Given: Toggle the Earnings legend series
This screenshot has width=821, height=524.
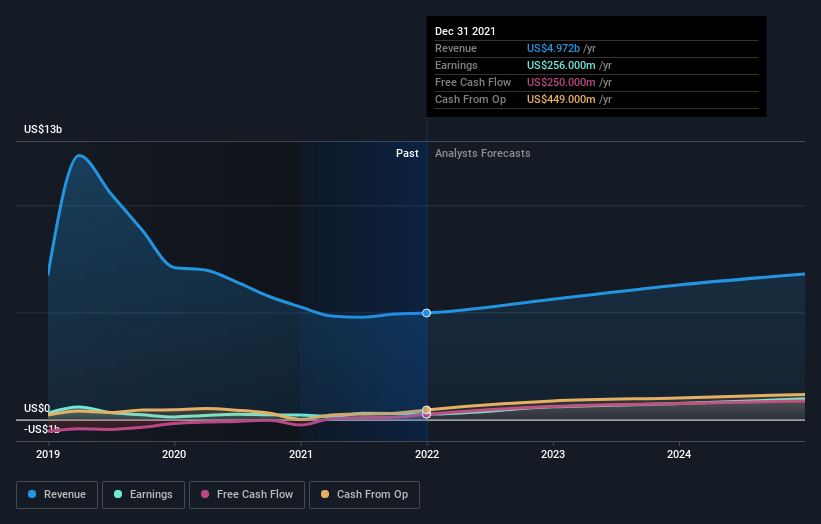Looking at the screenshot, I should coord(143,495).
